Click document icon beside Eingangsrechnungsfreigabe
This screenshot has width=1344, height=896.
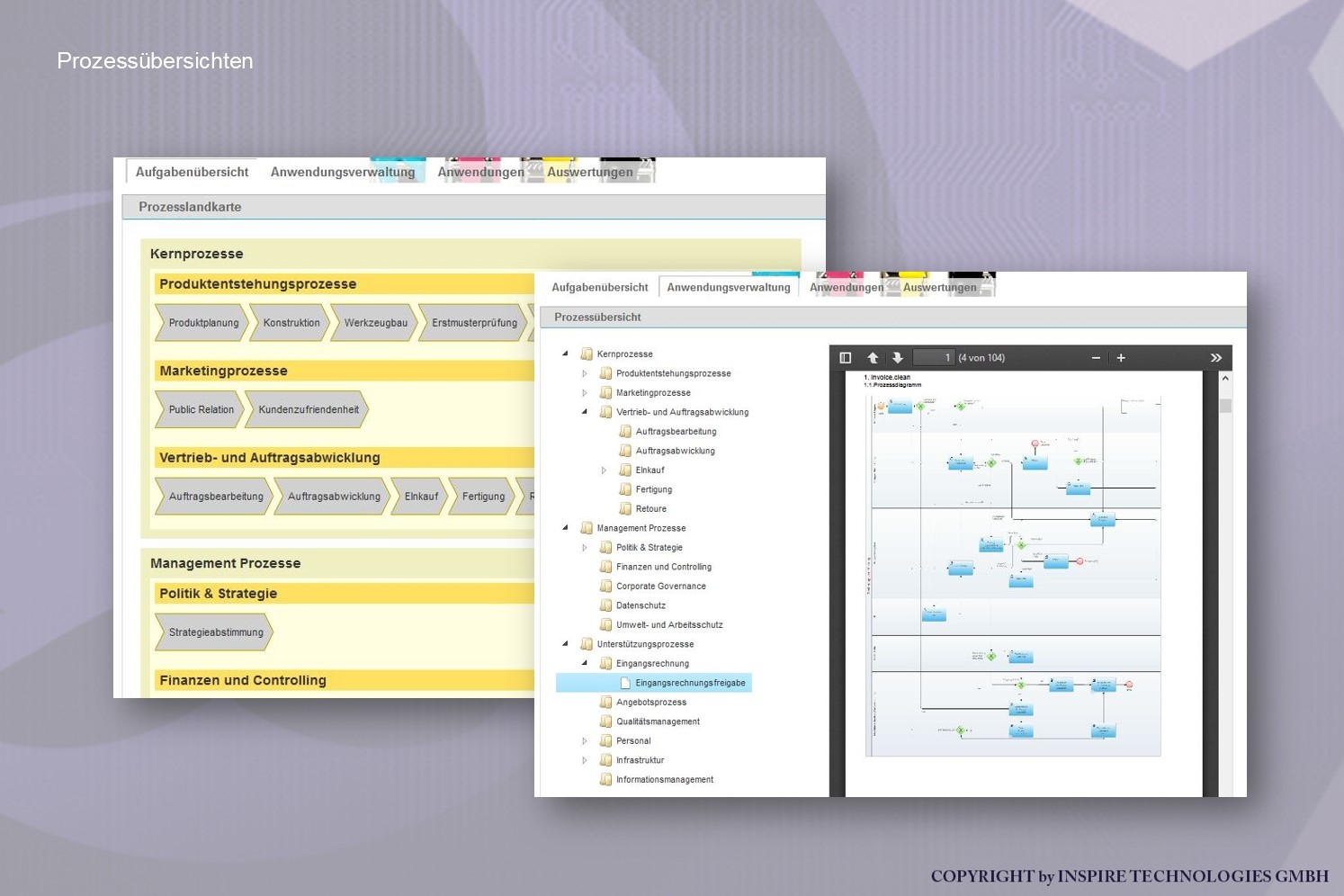(x=625, y=683)
